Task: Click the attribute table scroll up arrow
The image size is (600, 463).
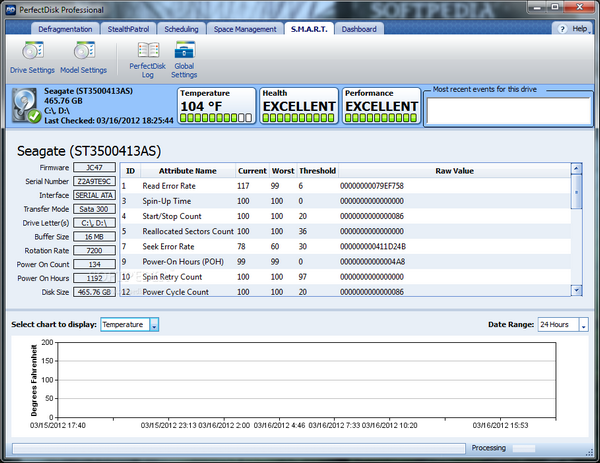Action: (576, 169)
